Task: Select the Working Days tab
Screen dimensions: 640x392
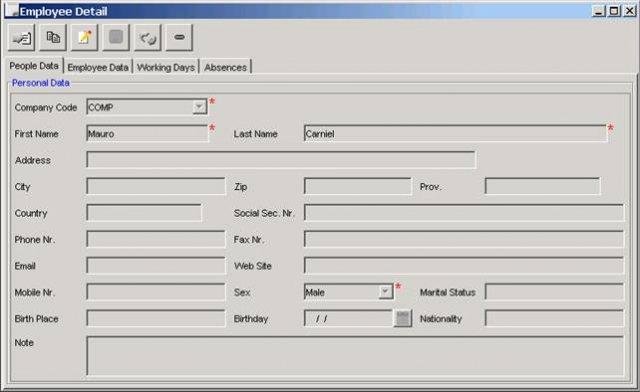Action: 166,67
